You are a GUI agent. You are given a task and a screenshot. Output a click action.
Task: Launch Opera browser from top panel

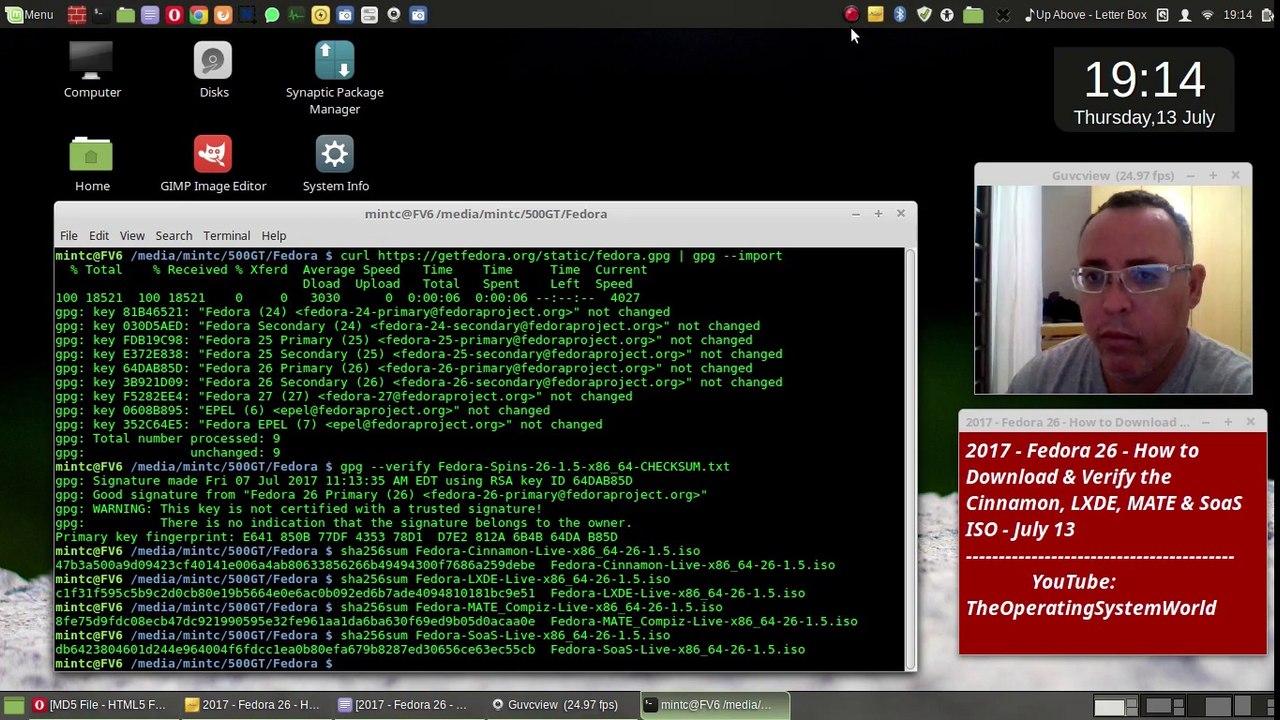[x=174, y=14]
